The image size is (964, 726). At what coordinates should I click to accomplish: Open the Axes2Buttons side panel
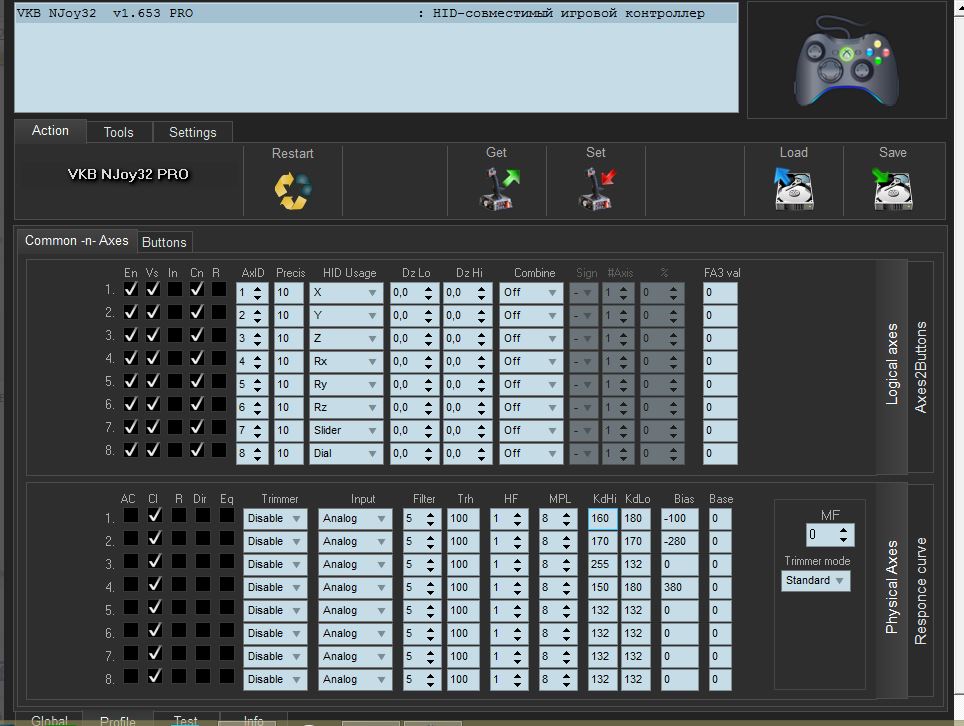(921, 367)
